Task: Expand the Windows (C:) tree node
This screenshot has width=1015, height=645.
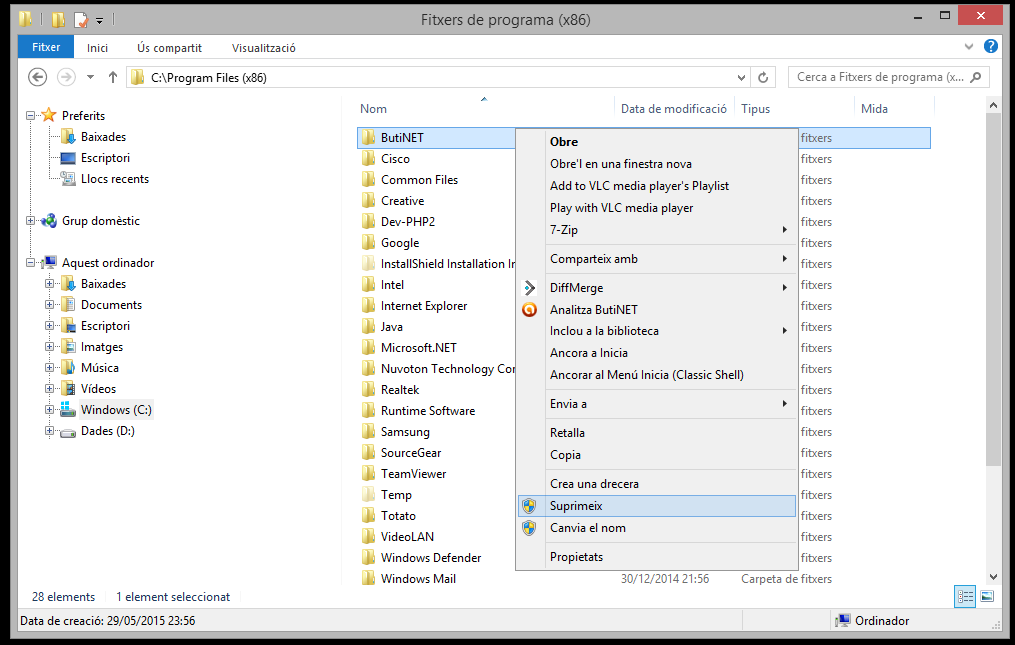Action: pos(49,409)
